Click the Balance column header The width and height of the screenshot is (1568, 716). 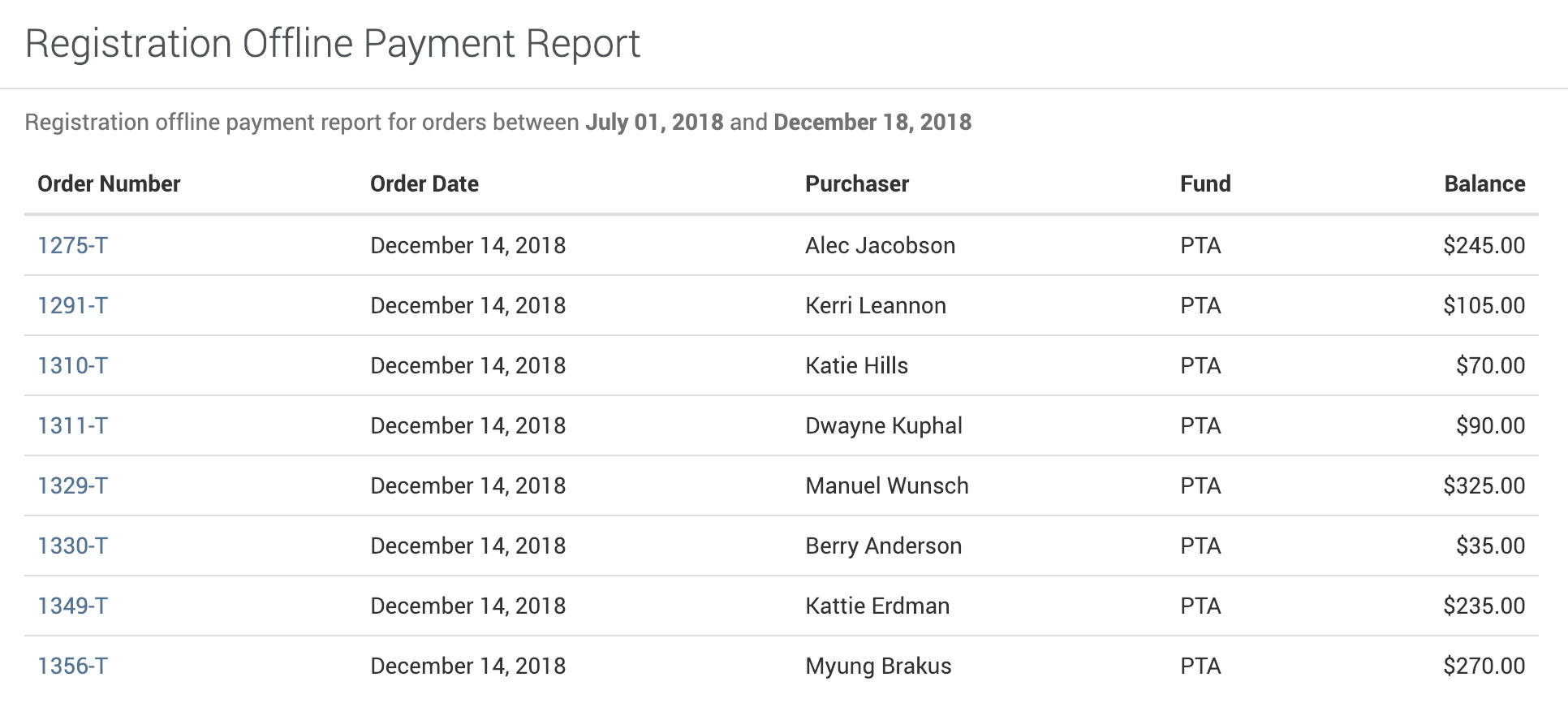click(x=1484, y=183)
